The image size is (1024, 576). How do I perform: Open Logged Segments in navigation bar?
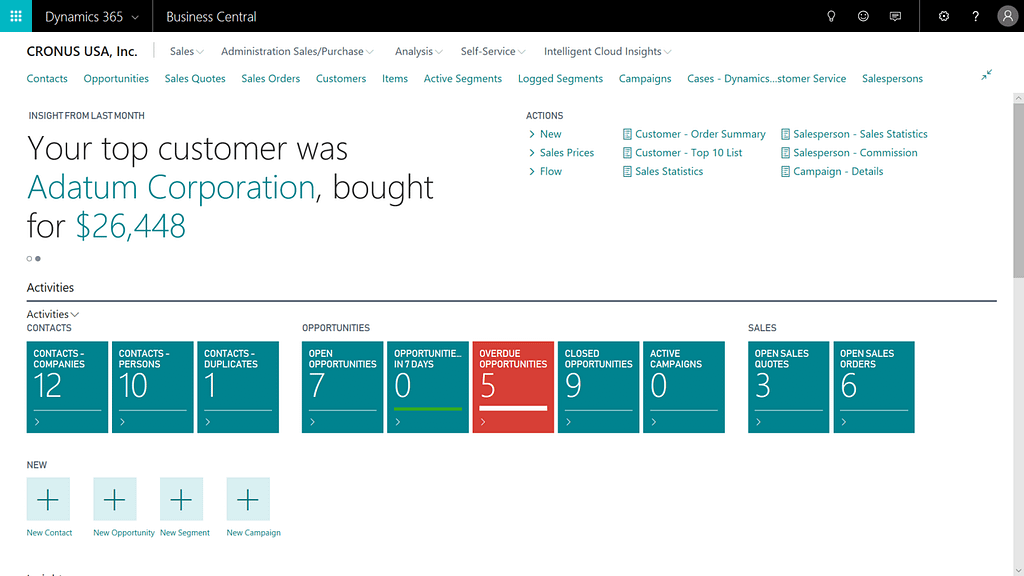click(560, 78)
